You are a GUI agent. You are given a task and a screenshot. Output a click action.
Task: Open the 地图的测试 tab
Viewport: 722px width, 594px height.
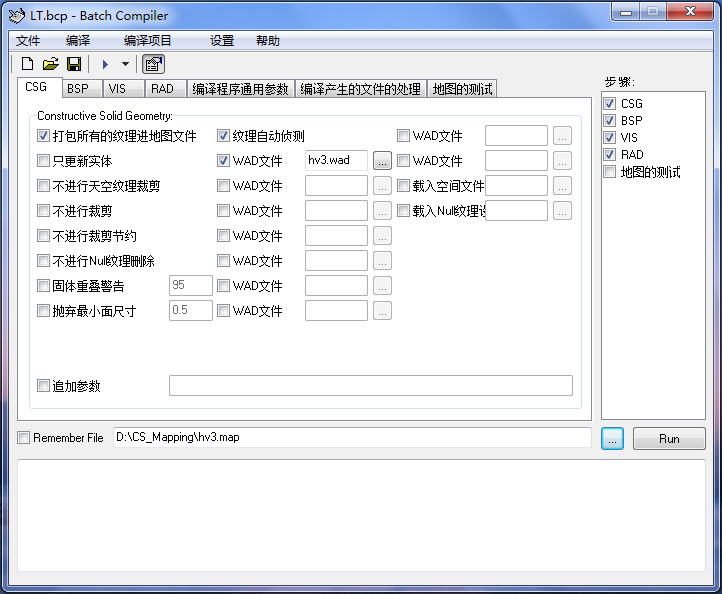click(x=462, y=88)
